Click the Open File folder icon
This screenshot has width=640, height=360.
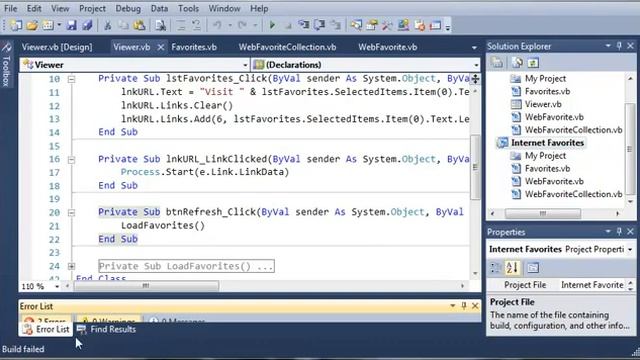tap(32, 25)
